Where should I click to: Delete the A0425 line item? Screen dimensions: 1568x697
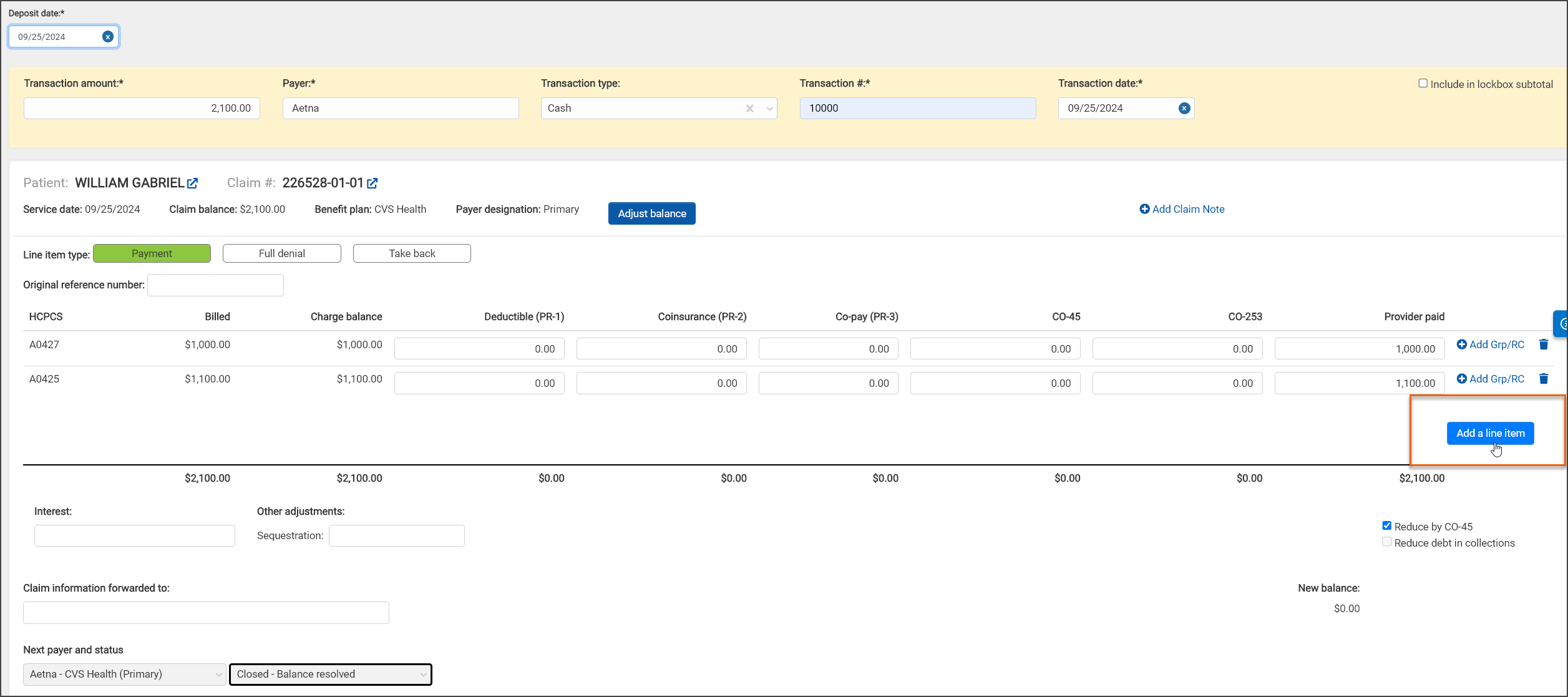[1544, 379]
